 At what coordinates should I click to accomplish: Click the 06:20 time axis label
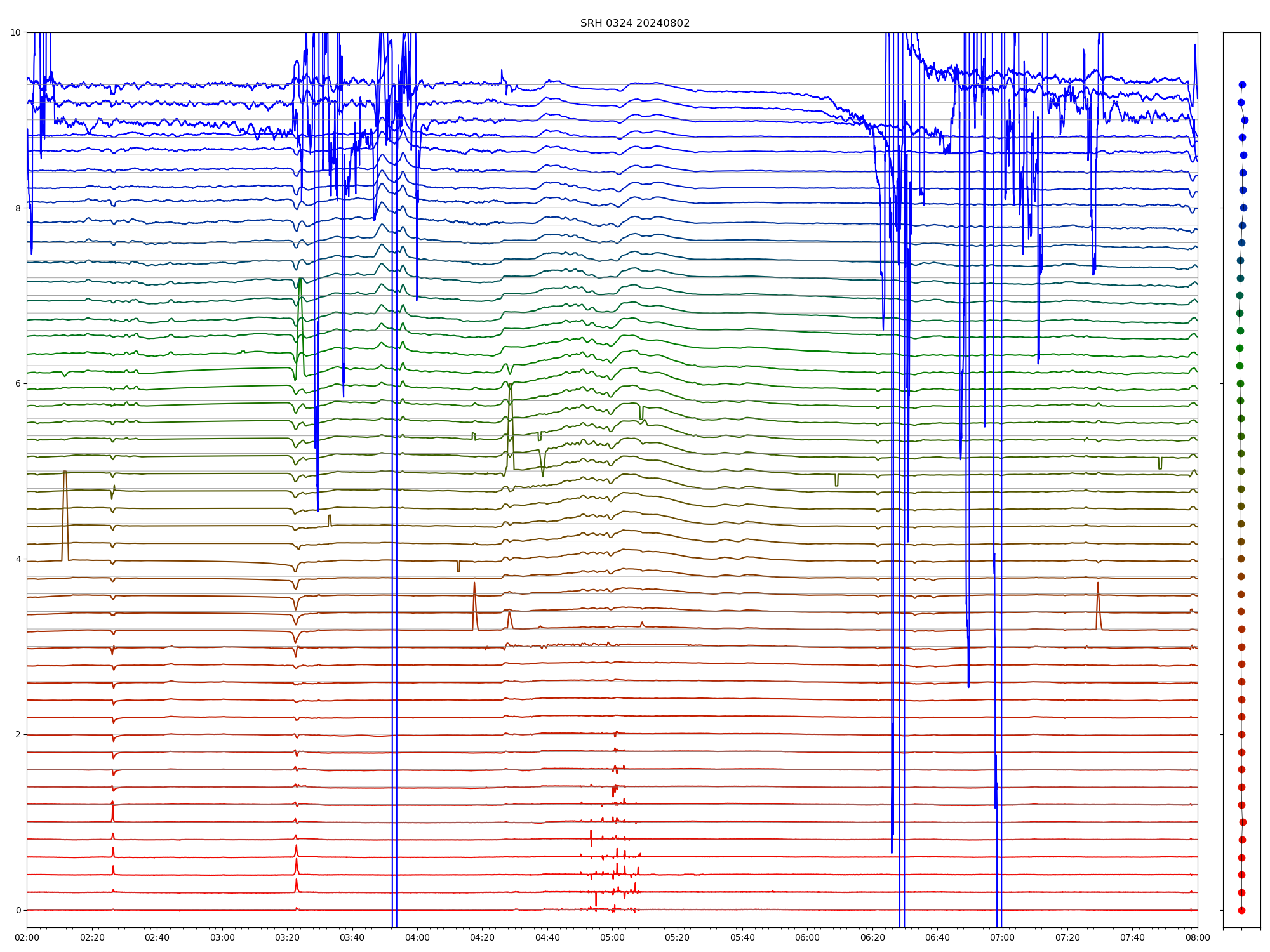[x=872, y=937]
